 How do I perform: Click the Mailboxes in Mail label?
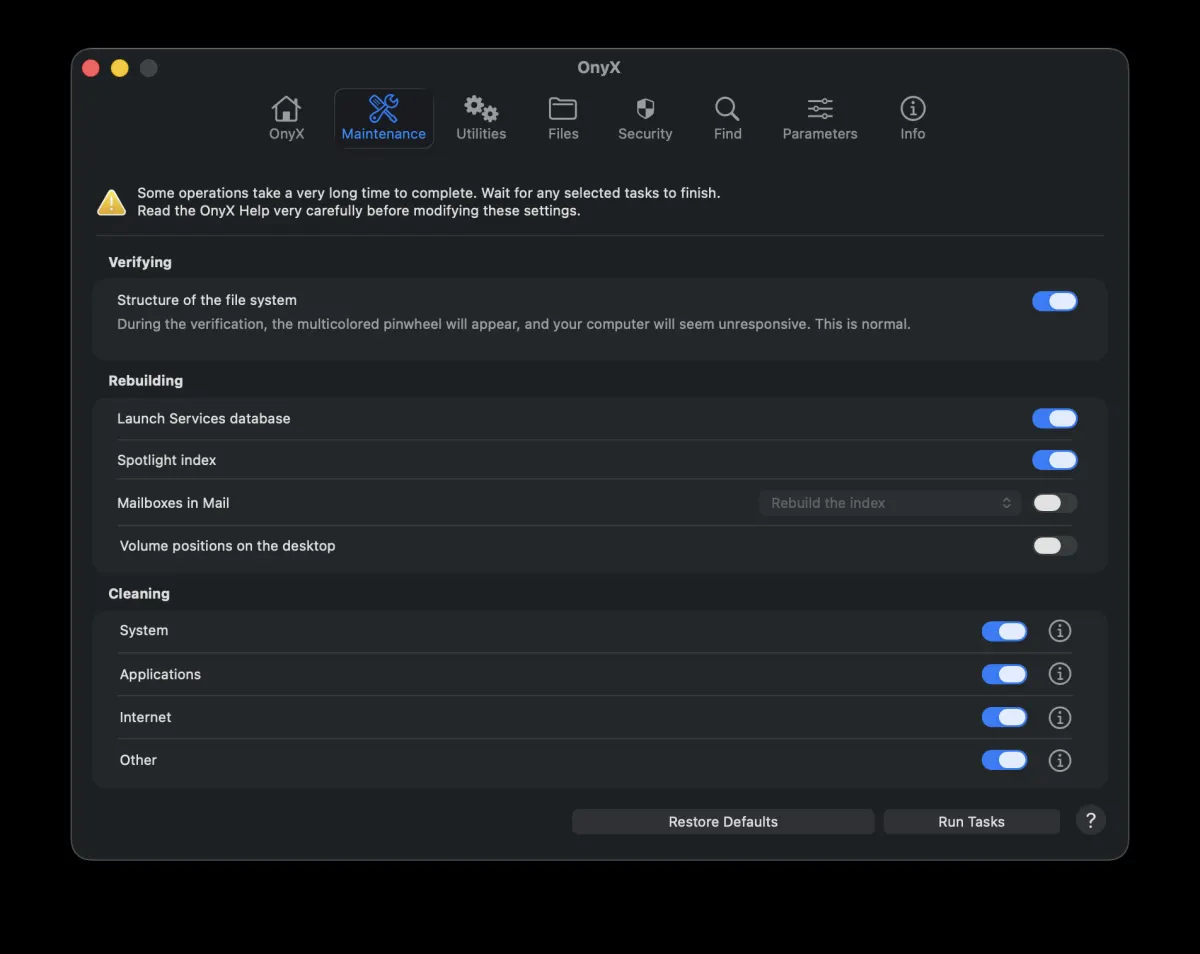(173, 503)
